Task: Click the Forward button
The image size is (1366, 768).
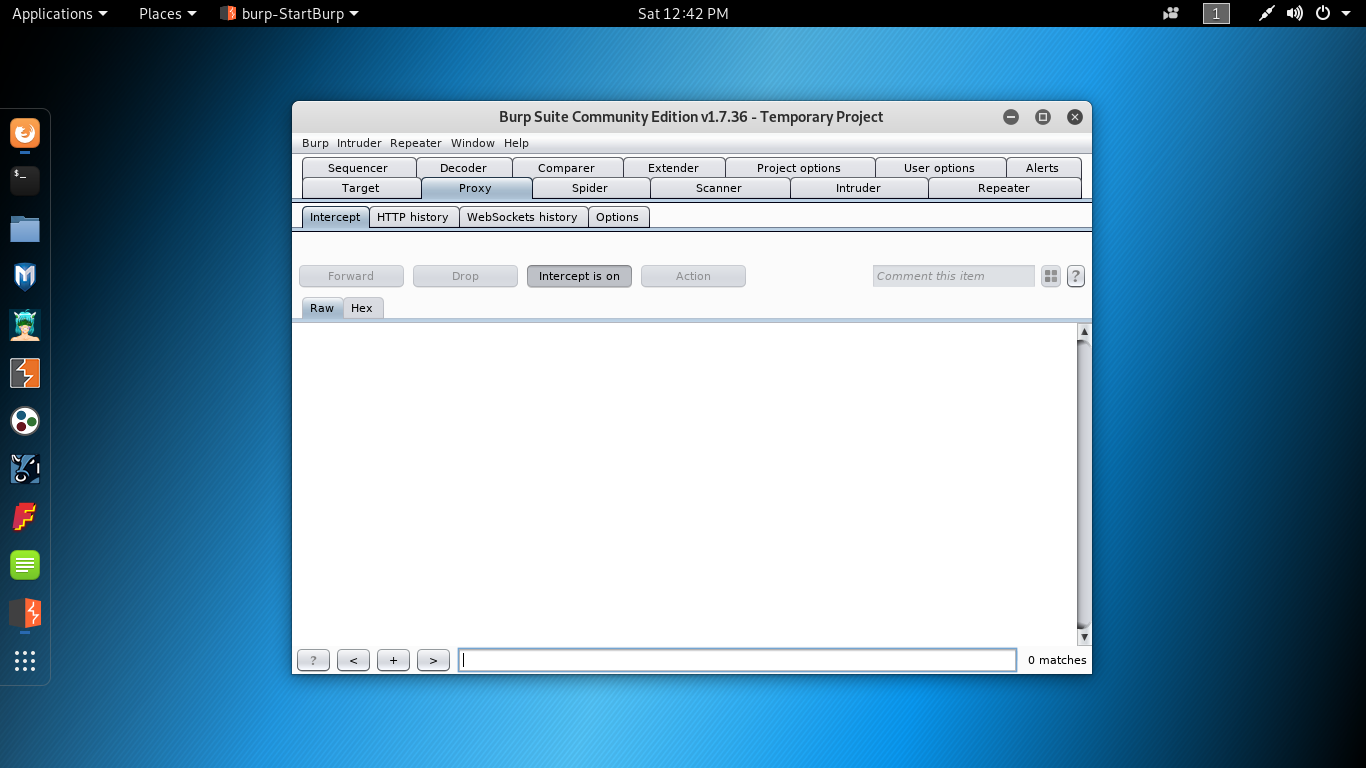Action: (351, 276)
